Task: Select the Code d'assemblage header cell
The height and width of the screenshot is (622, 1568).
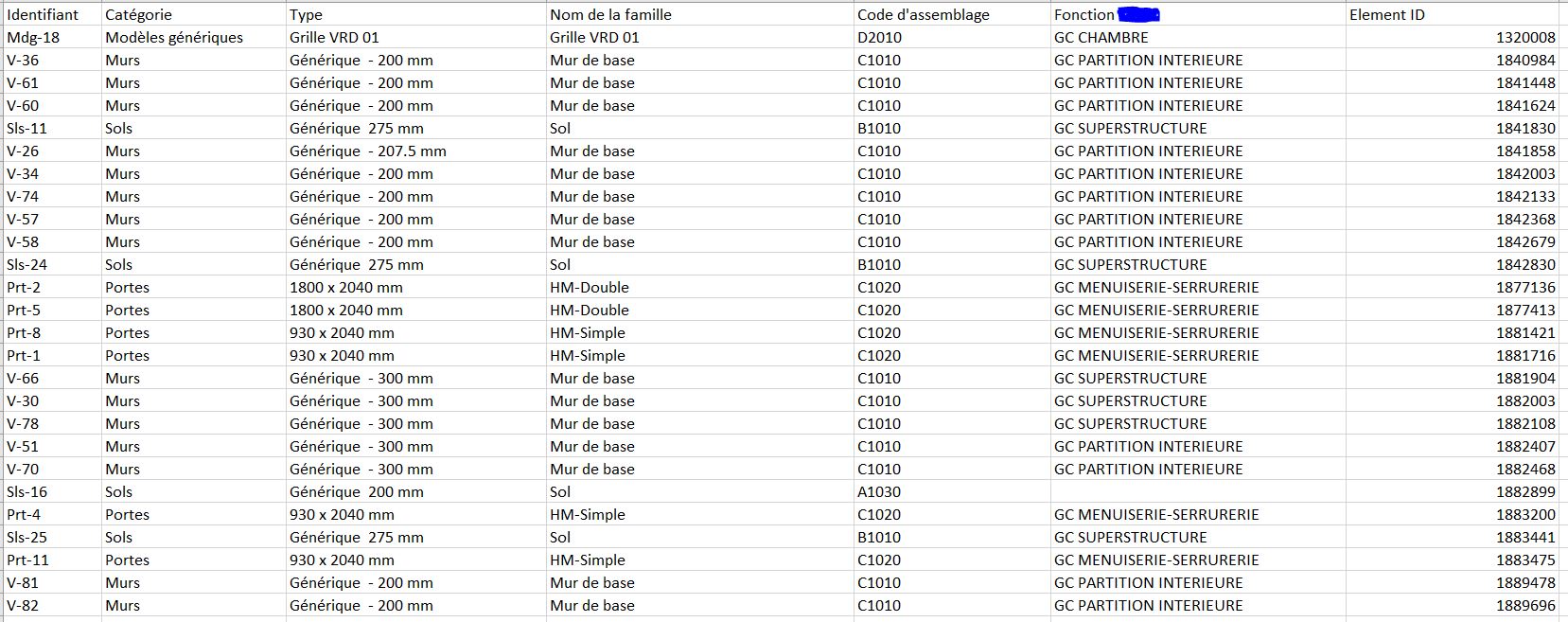Action: (923, 14)
